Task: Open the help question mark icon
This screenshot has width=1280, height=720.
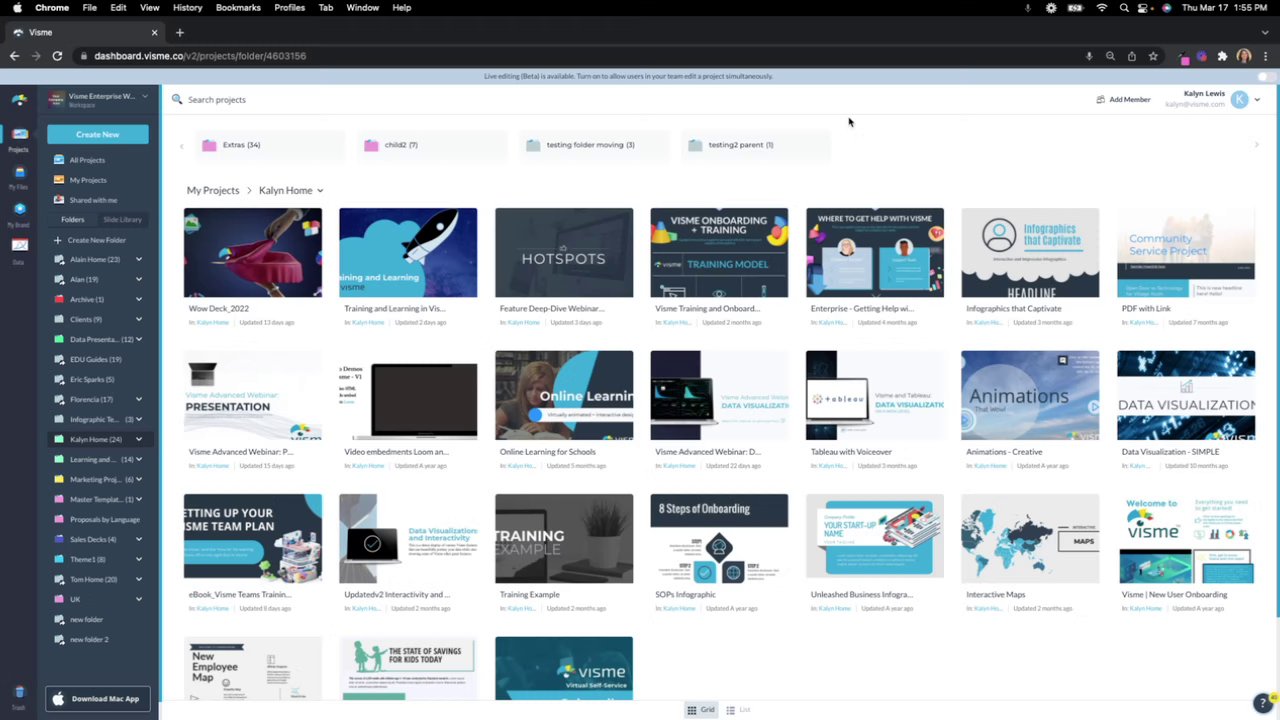Action: 1263,703
